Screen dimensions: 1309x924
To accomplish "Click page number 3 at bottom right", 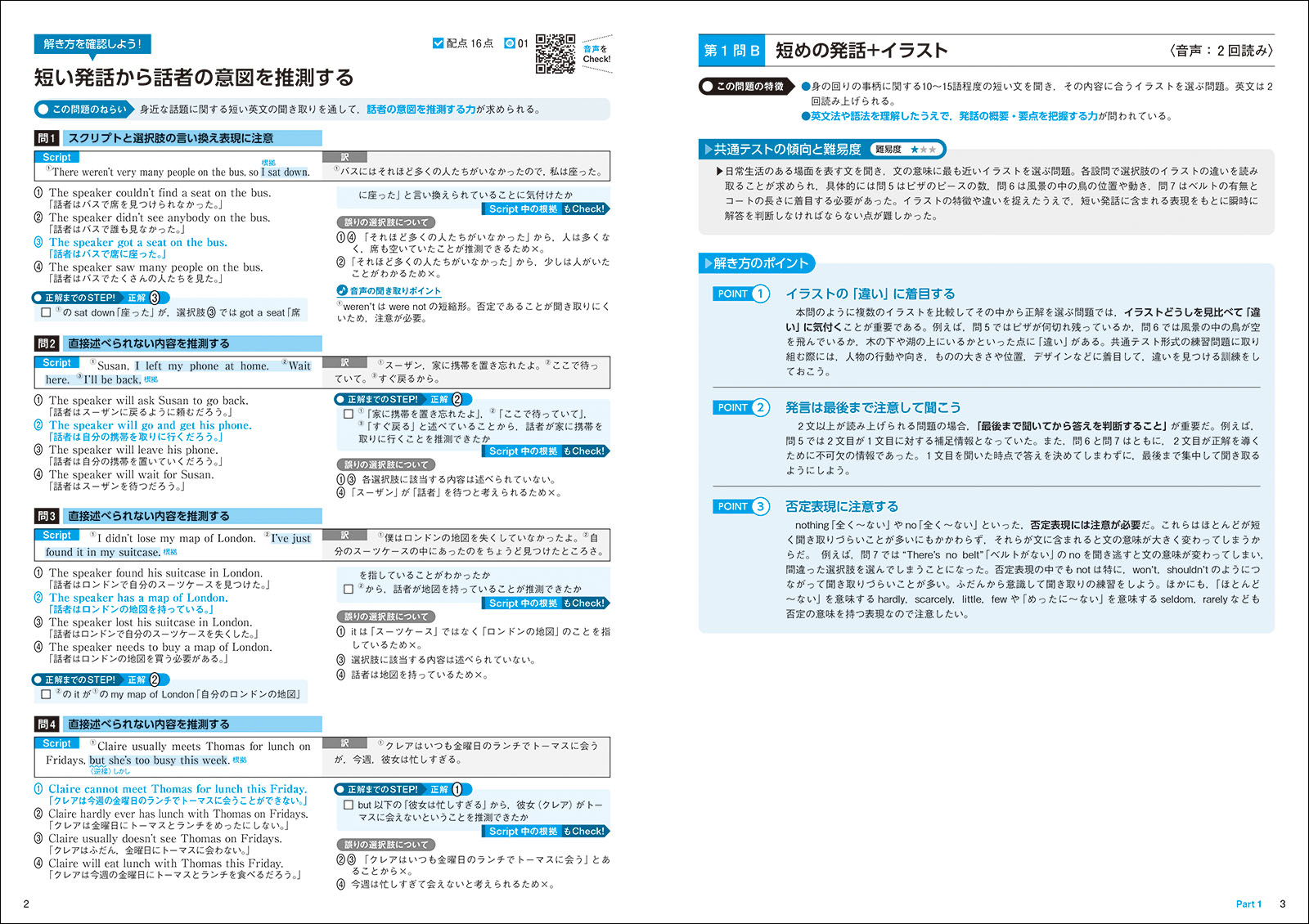I will tap(1283, 904).
